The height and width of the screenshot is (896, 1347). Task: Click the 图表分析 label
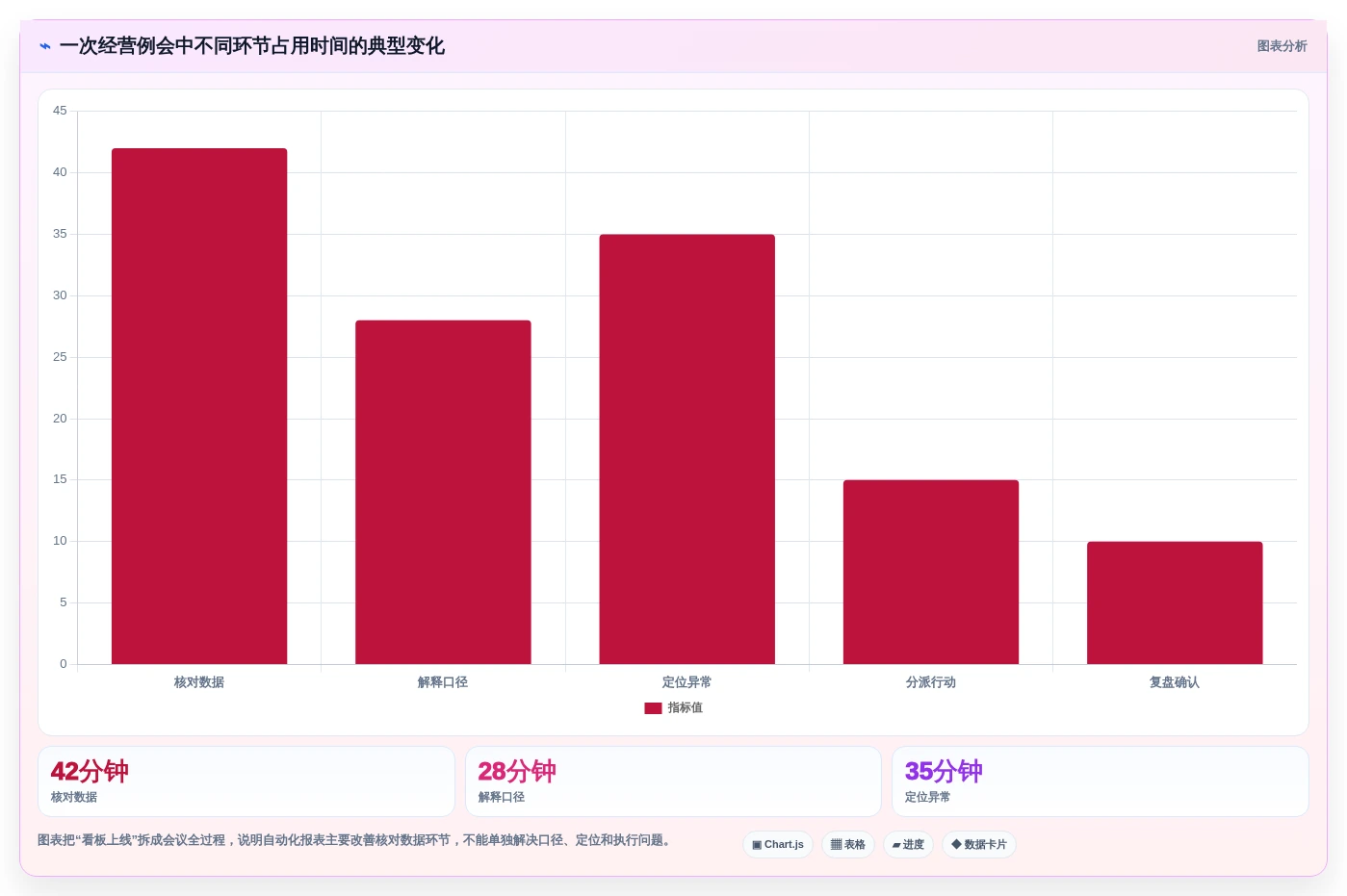[x=1282, y=46]
